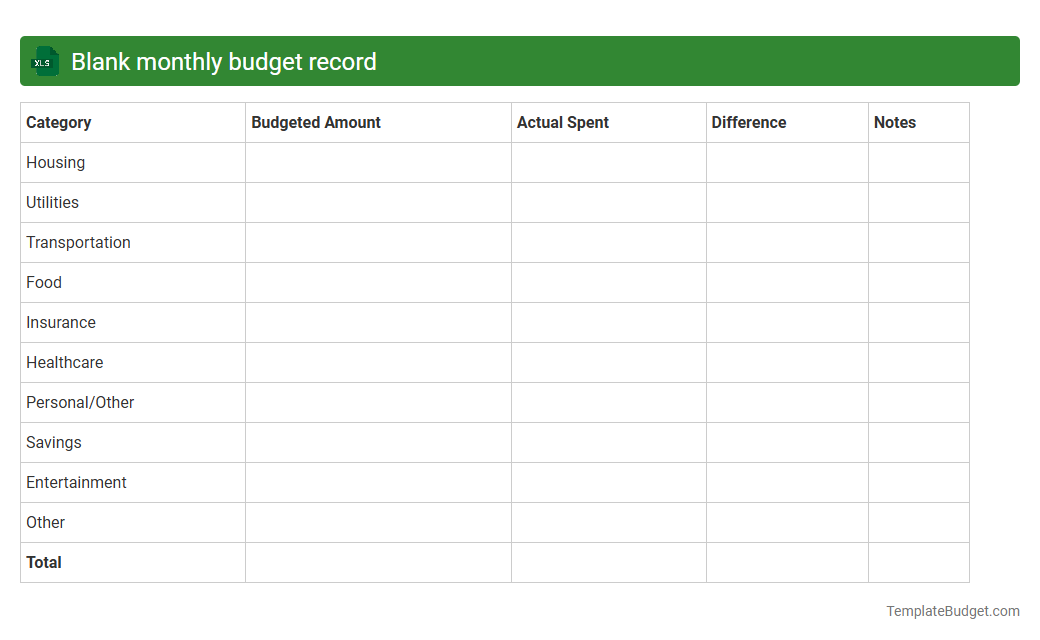Click the Budgeted Amount cell for Housing

click(378, 162)
